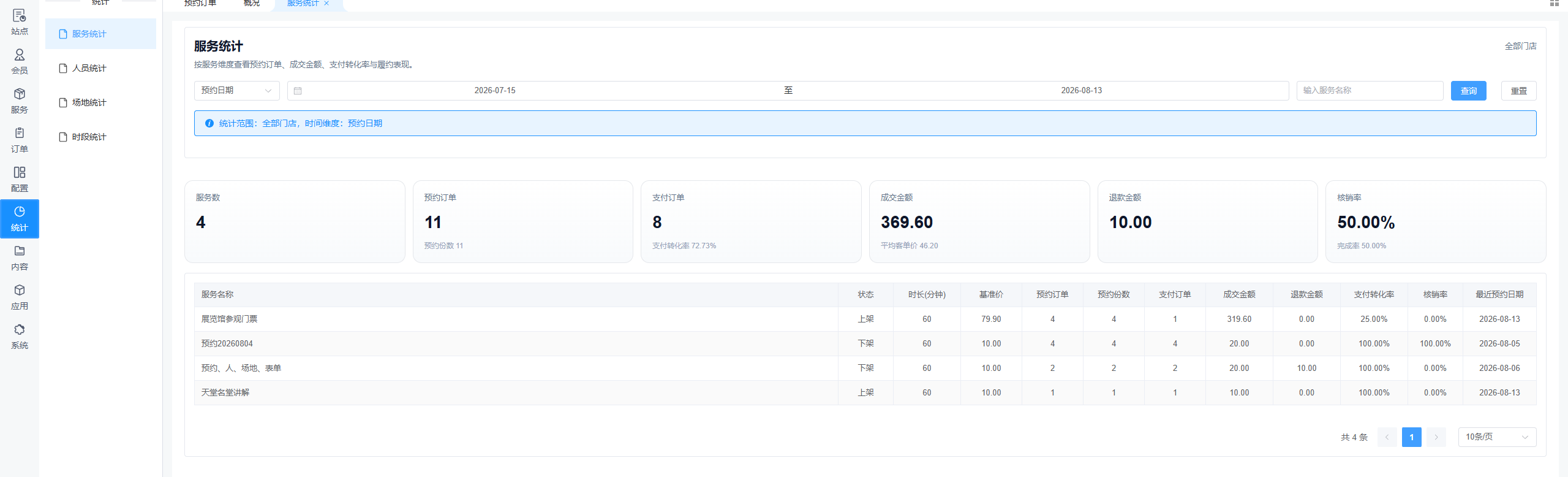Select the 展览馆参观门票 service row name
This screenshot has width=1568, height=477.
[x=229, y=319]
